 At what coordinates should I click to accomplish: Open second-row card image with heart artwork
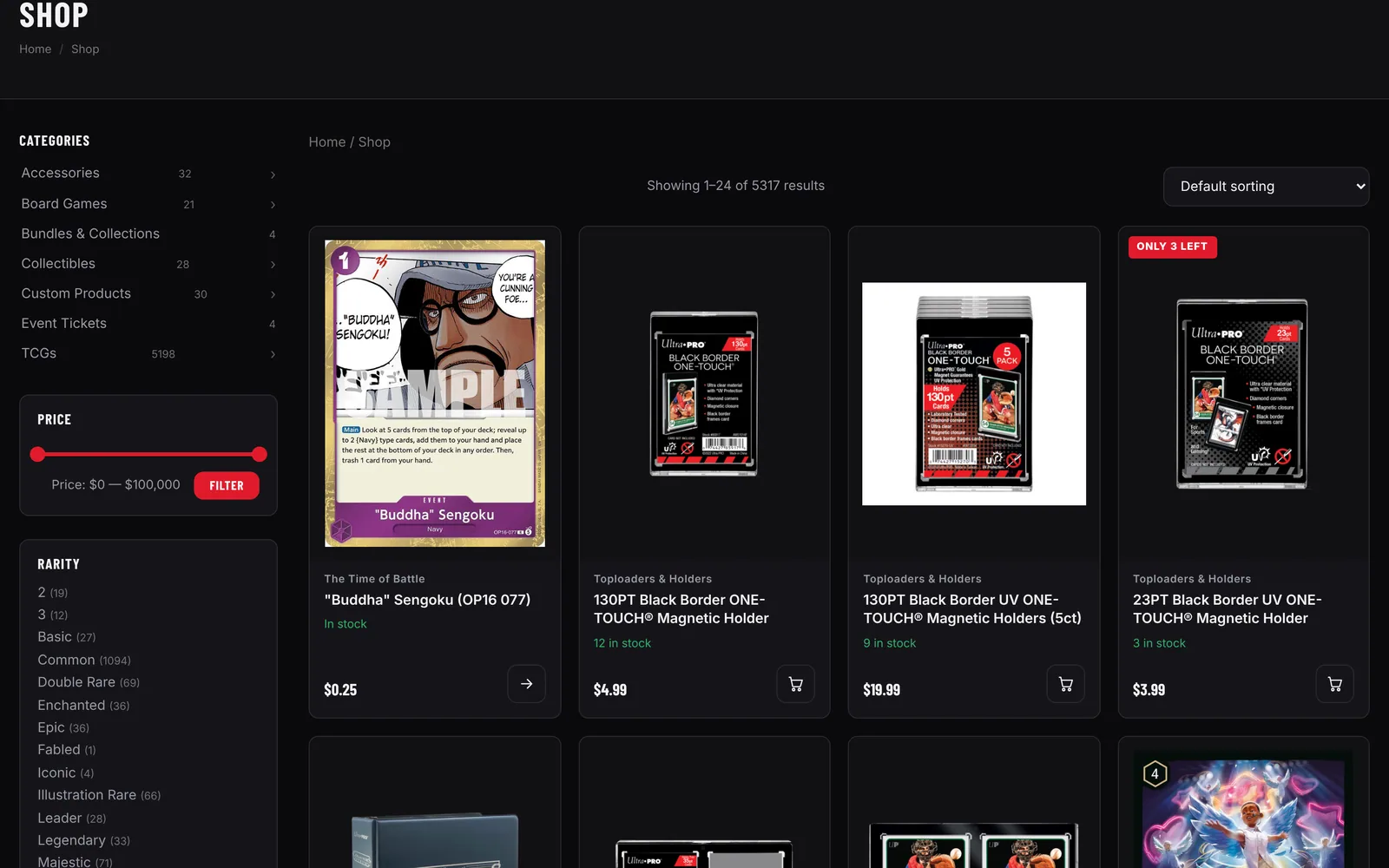point(1243,812)
